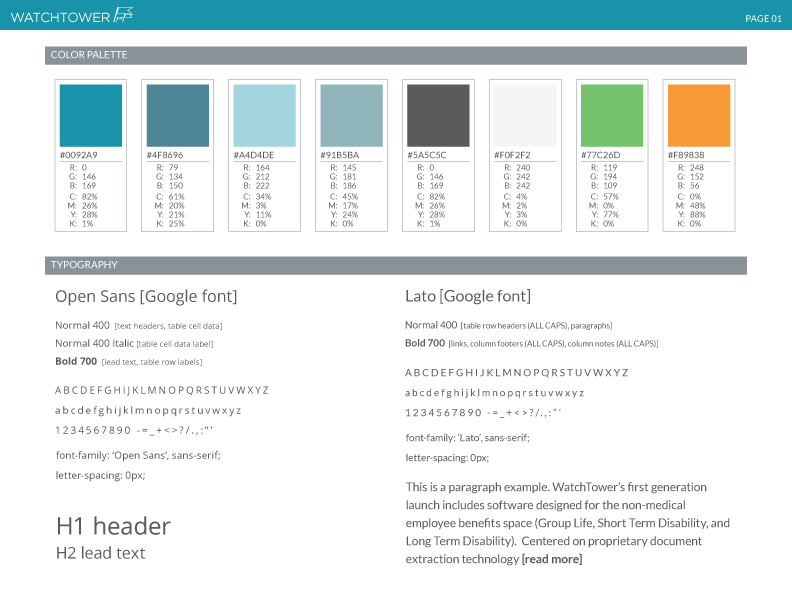Click the #0092A9 hex code text

(x=78, y=155)
